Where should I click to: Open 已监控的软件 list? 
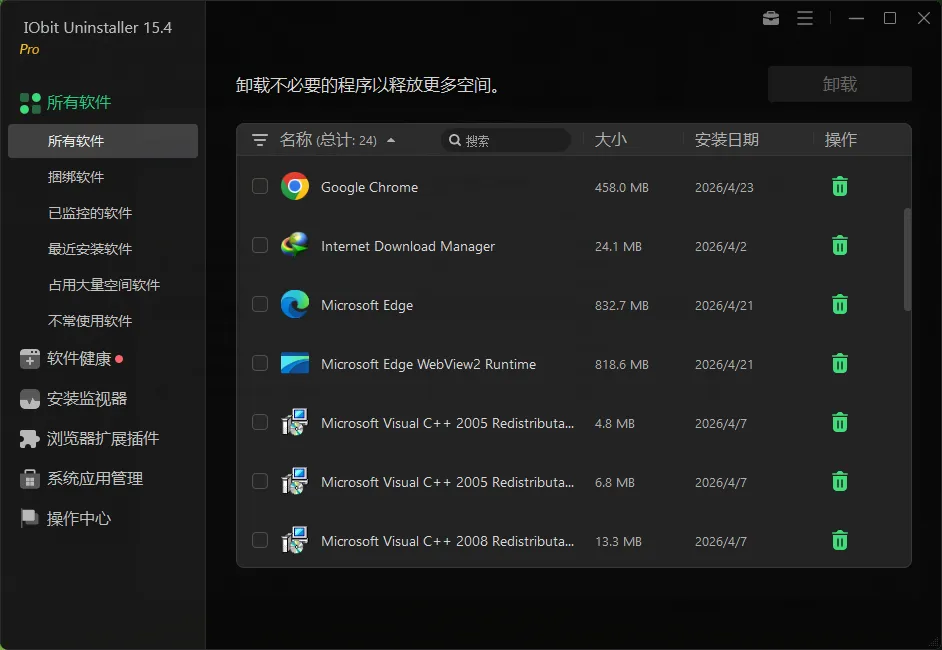(90, 213)
